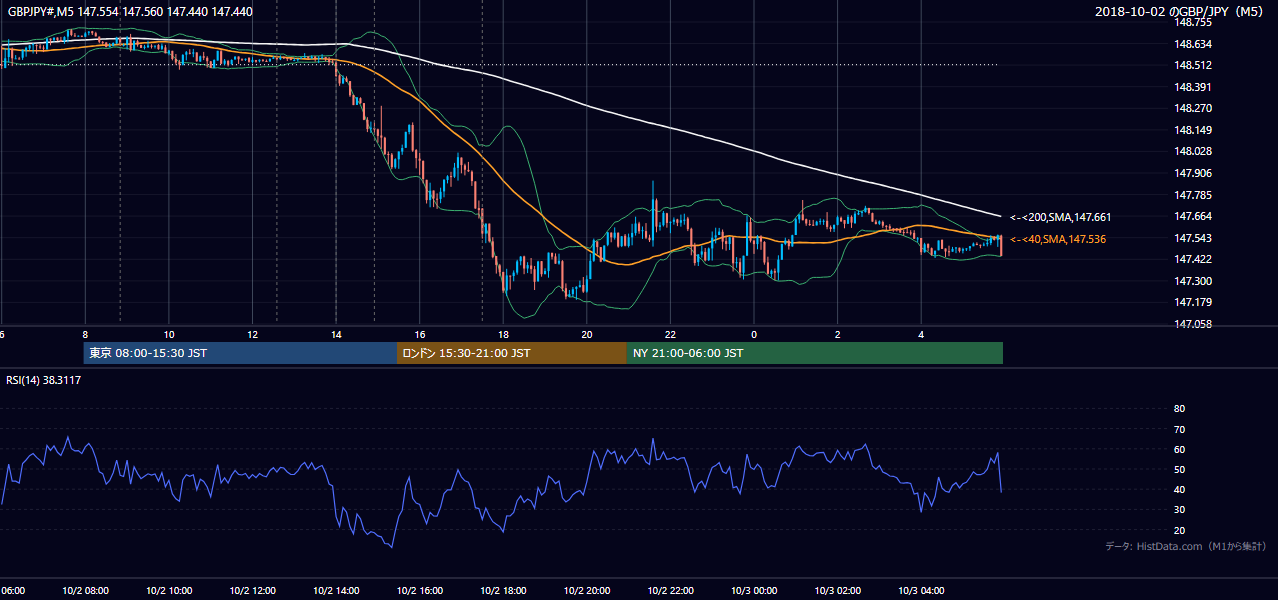Click hour label 16 under the price chart
The height and width of the screenshot is (600, 1278).
pyautogui.click(x=420, y=335)
